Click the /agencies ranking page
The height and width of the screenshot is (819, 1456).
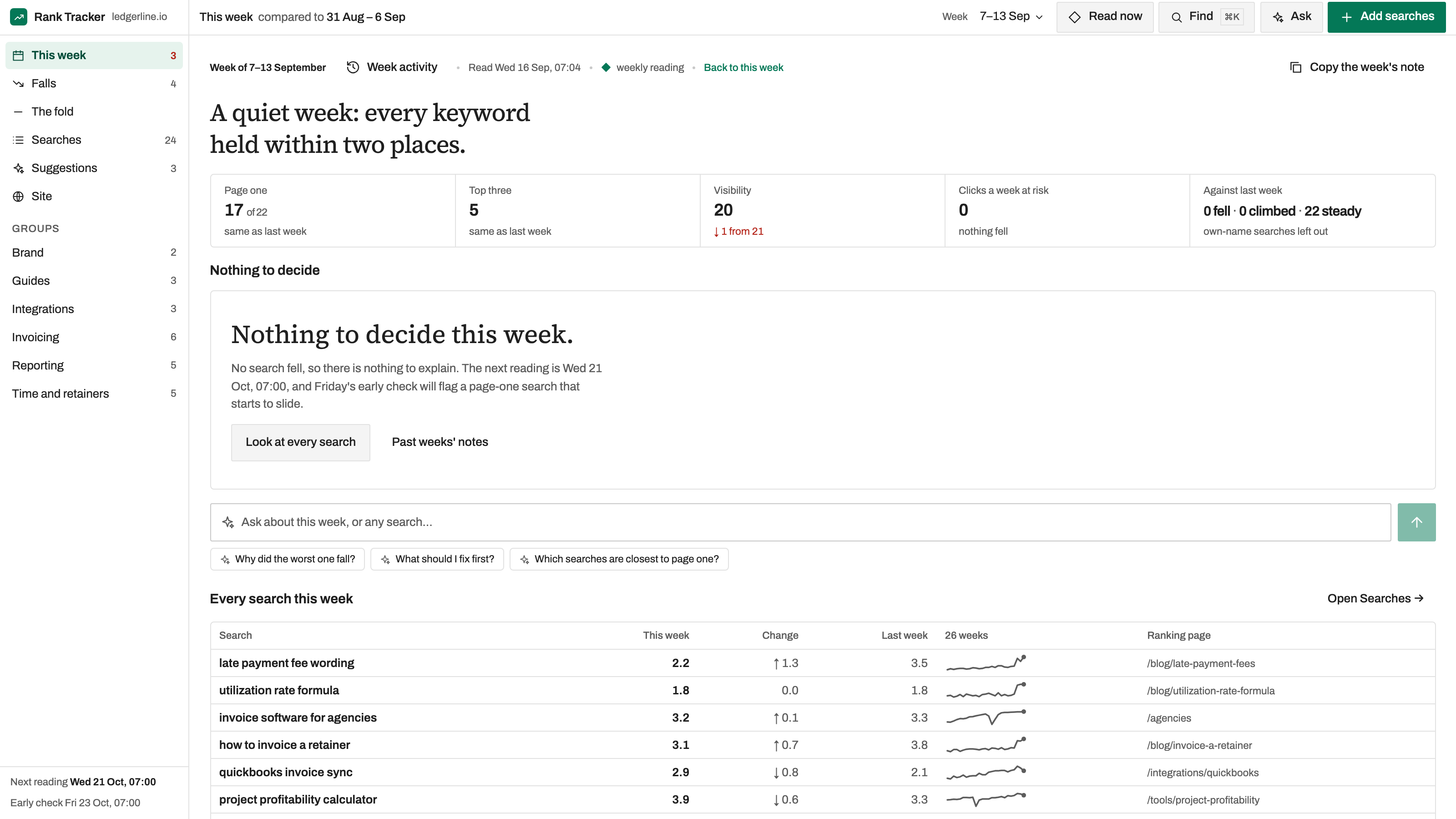(x=1169, y=718)
